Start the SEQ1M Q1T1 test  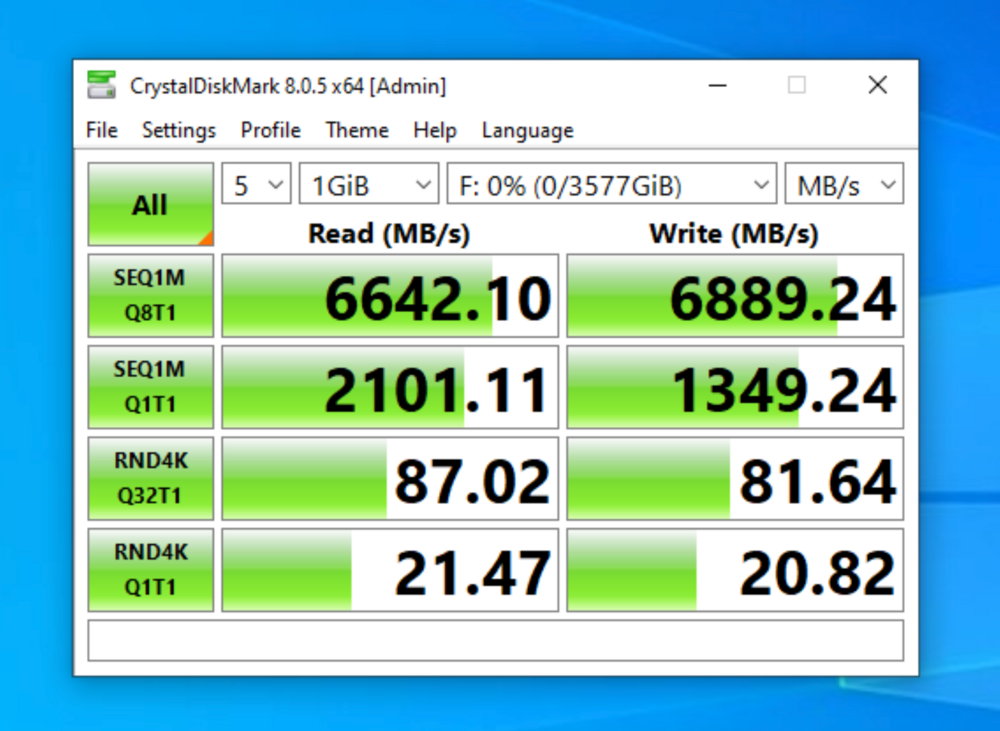151,387
